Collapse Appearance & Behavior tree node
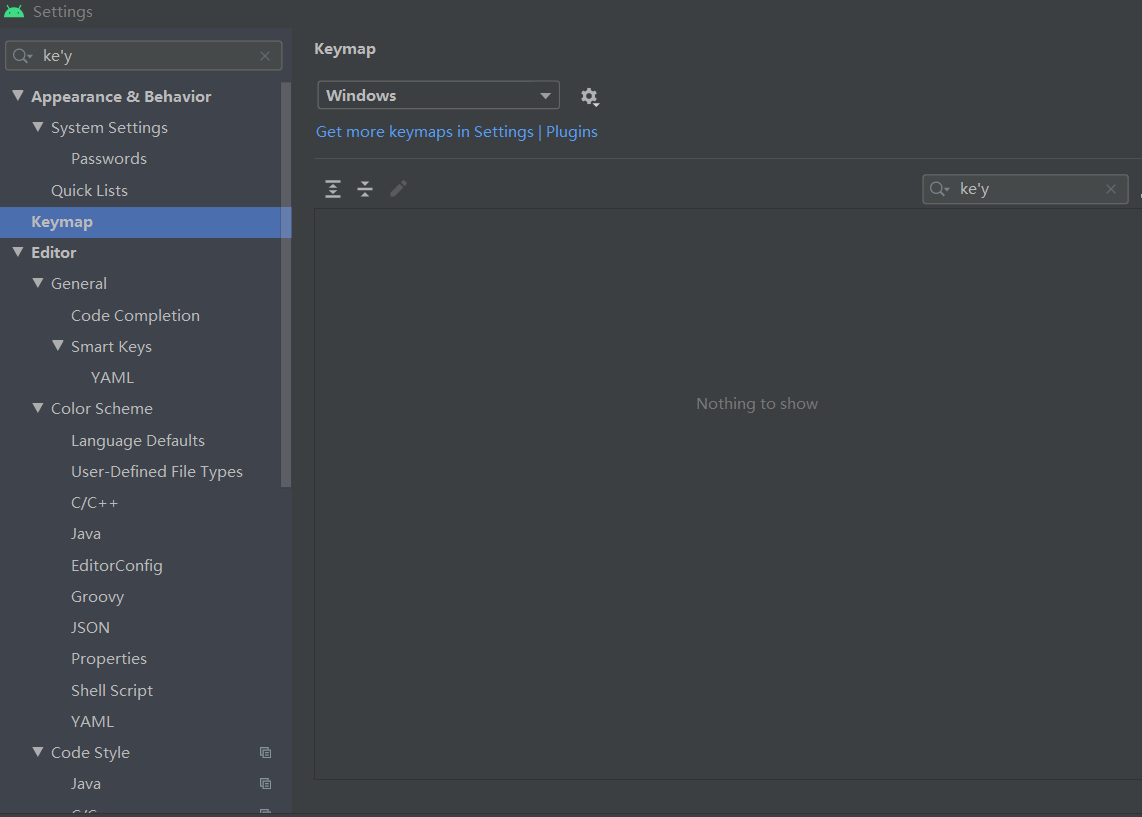Screen dimensions: 1142x817 tap(18, 96)
